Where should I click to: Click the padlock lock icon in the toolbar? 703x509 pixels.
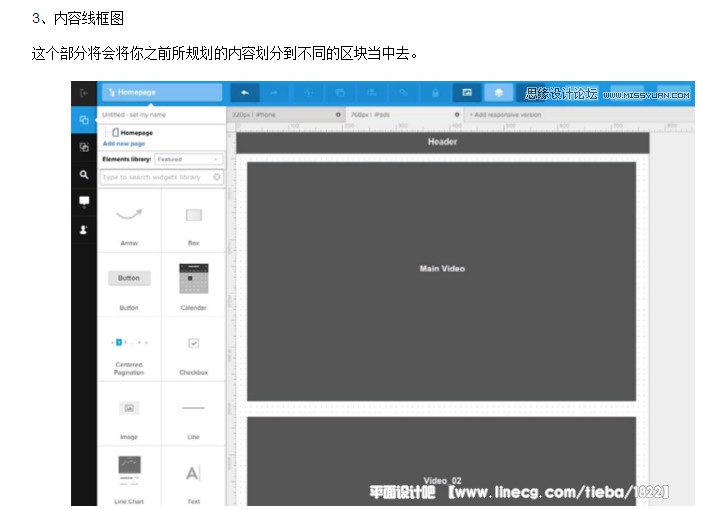point(435,93)
